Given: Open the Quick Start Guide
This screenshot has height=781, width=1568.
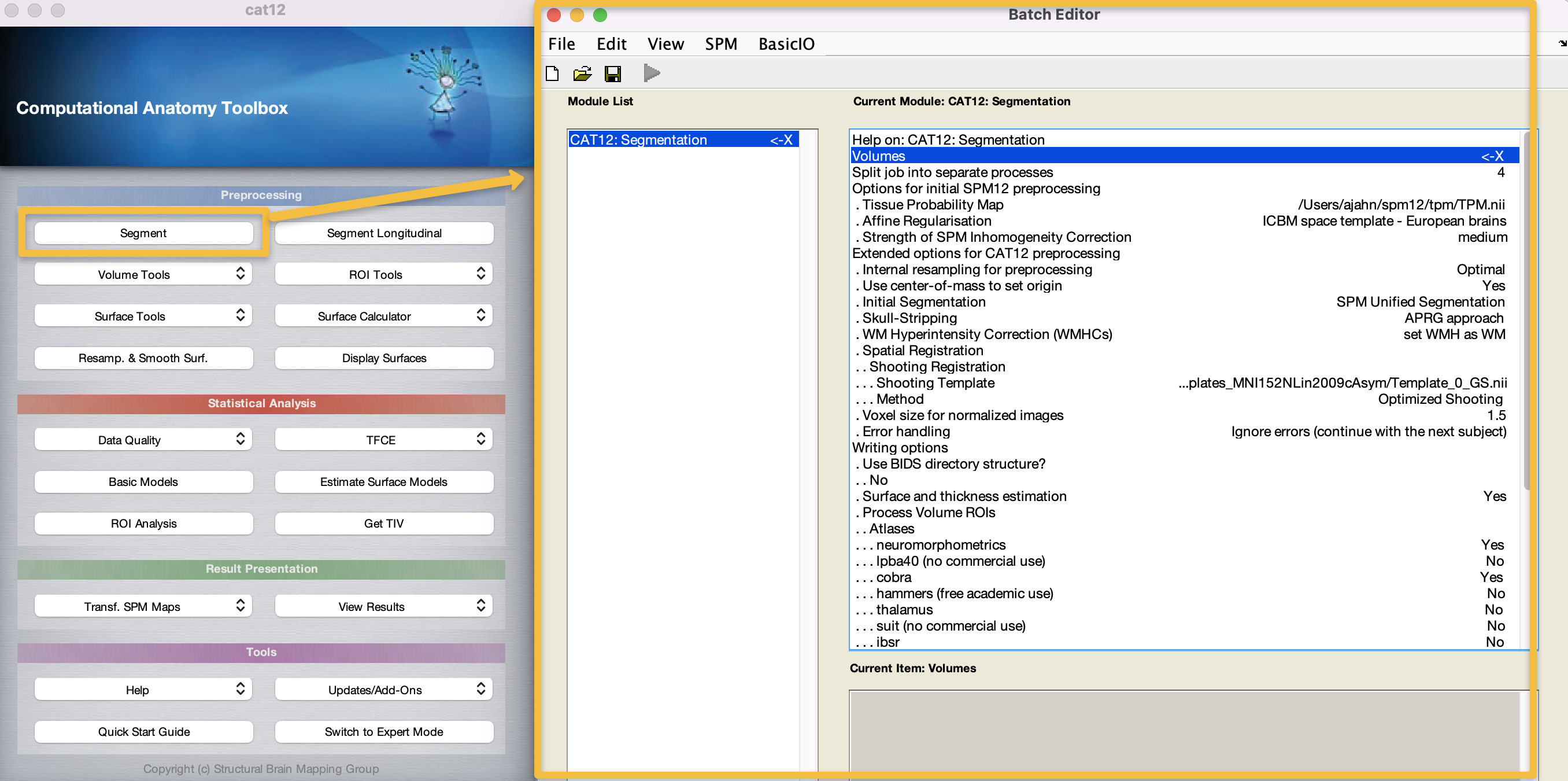Looking at the screenshot, I should tap(143, 731).
